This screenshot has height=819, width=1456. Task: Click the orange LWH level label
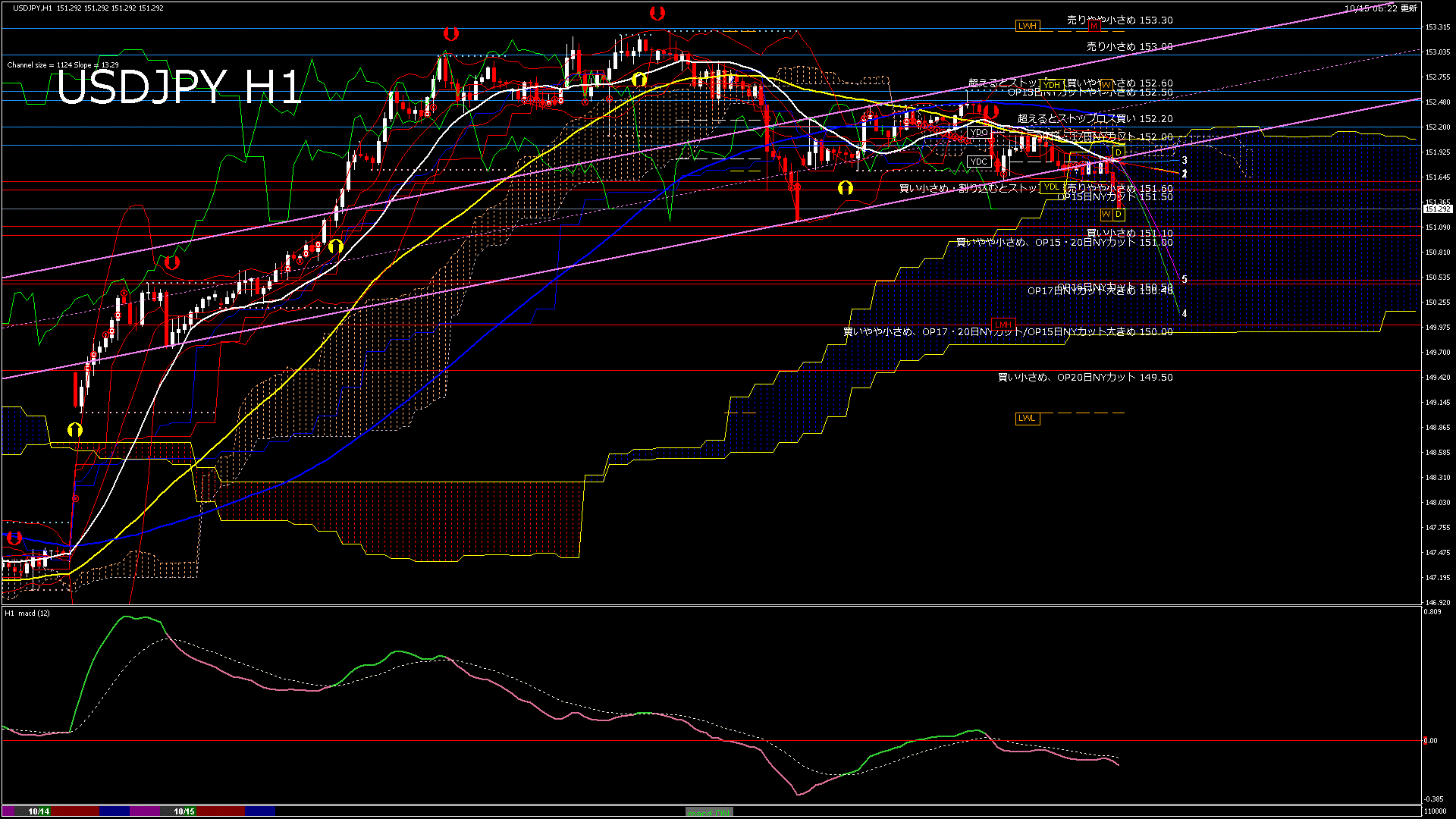click(x=1027, y=26)
